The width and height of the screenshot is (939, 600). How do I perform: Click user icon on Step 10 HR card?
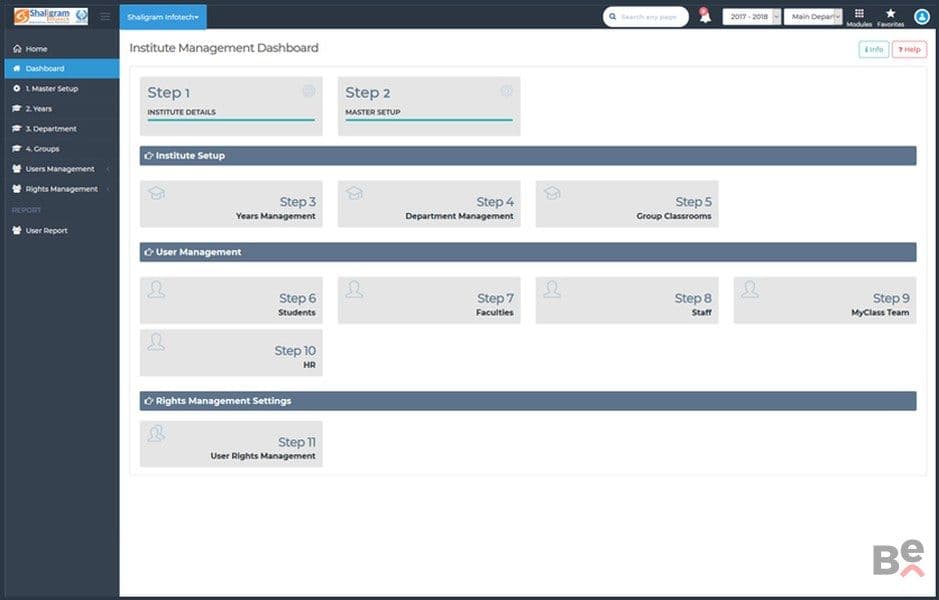[x=156, y=342]
